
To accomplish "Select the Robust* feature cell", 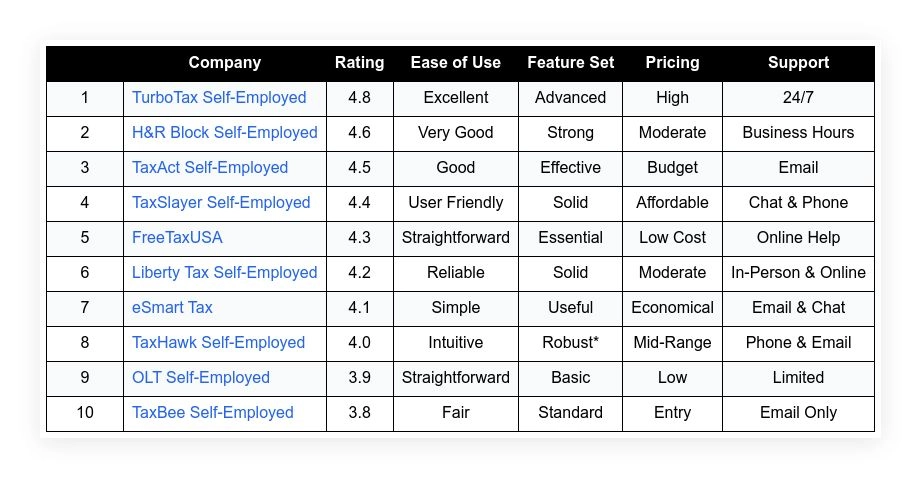I will coord(570,343).
